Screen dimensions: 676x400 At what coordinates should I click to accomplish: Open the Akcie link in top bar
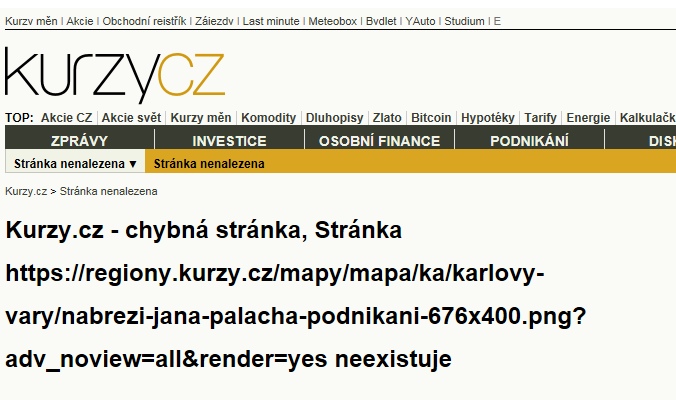[x=80, y=21]
